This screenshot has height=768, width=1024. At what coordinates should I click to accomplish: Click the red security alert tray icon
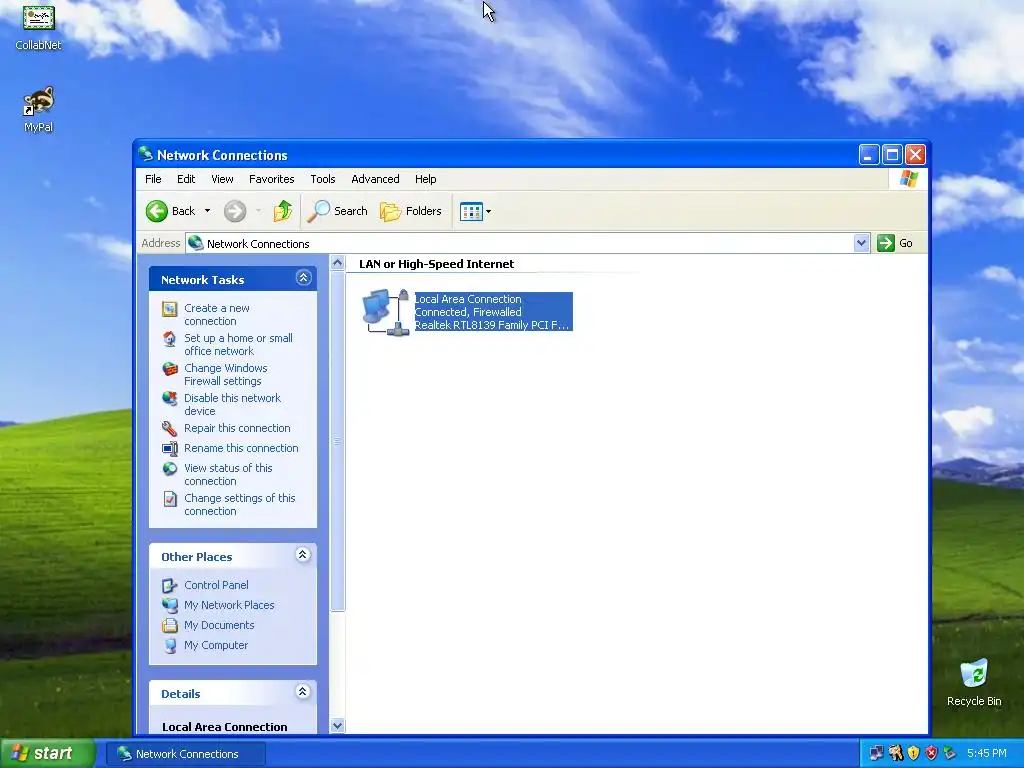pos(931,754)
